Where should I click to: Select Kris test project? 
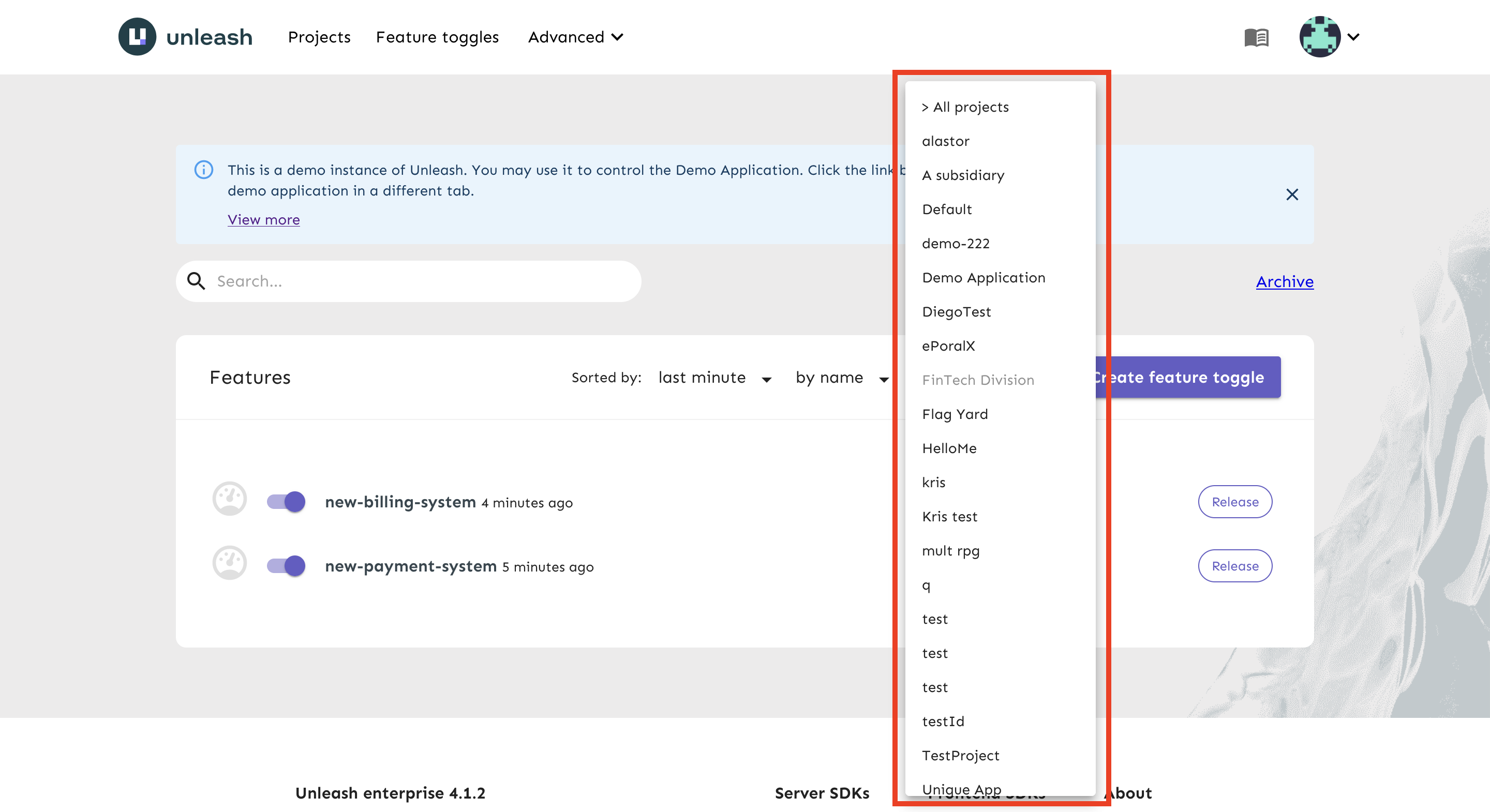pyautogui.click(x=1000, y=517)
